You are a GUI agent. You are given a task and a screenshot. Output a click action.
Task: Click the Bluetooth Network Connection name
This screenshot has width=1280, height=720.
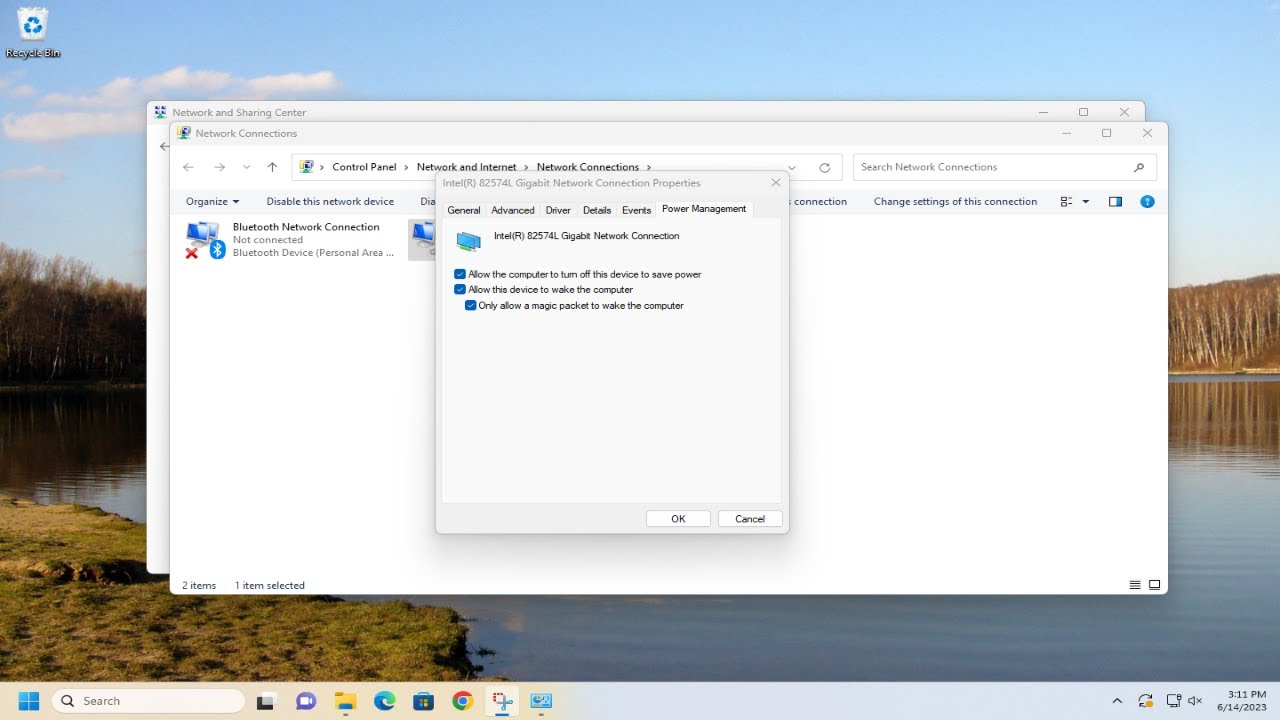pyautogui.click(x=306, y=227)
